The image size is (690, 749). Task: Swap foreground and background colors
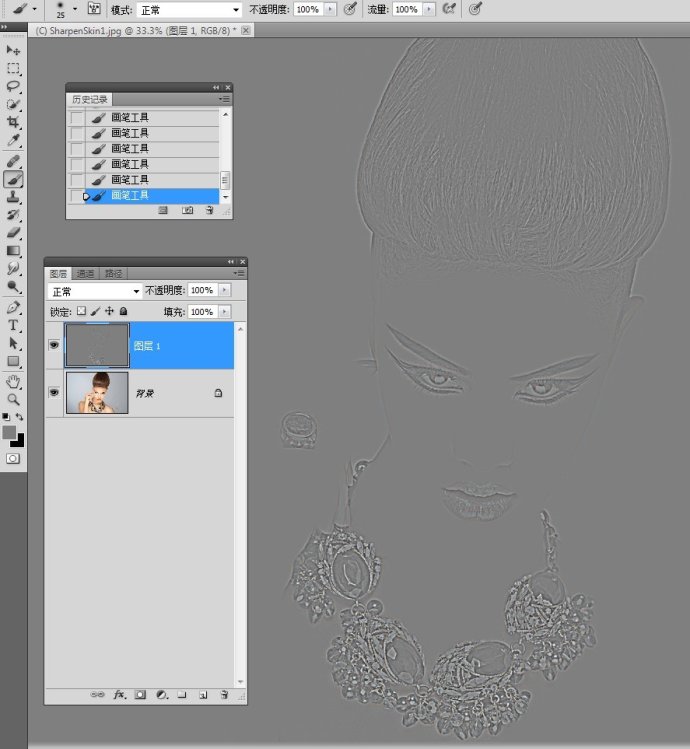(x=20, y=417)
